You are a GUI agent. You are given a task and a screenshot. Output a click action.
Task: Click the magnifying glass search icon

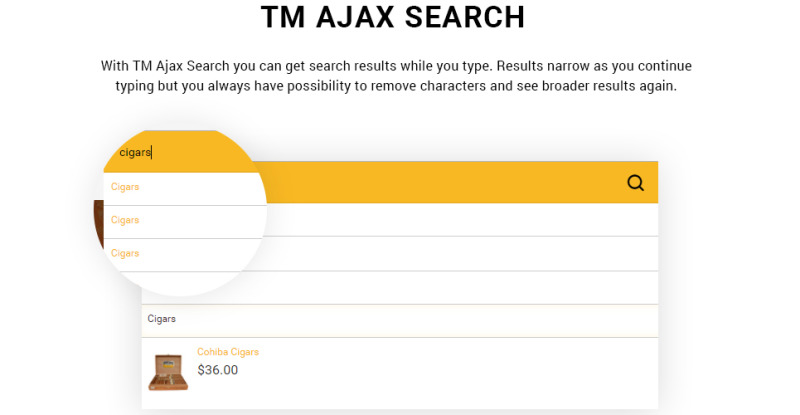(x=635, y=183)
